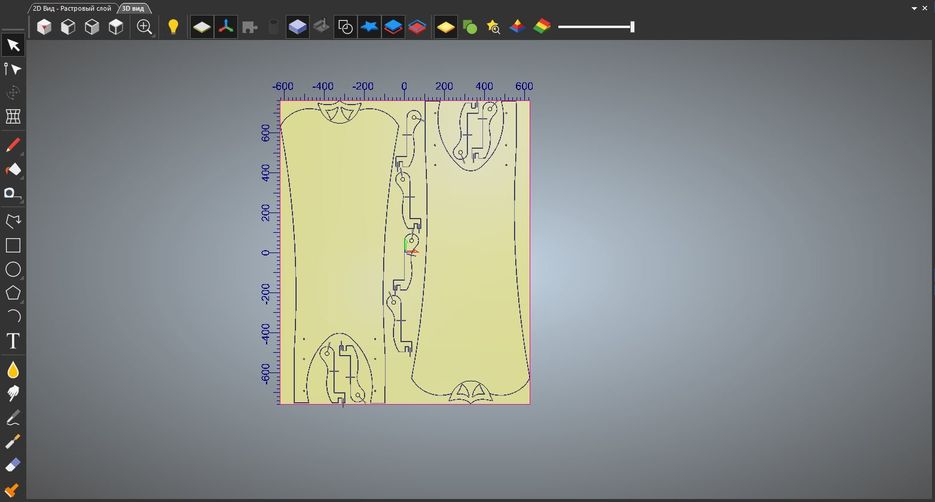Viewport: 935px width, 502px height.
Task: Click the zoom magnifier icon
Action: click(145, 27)
